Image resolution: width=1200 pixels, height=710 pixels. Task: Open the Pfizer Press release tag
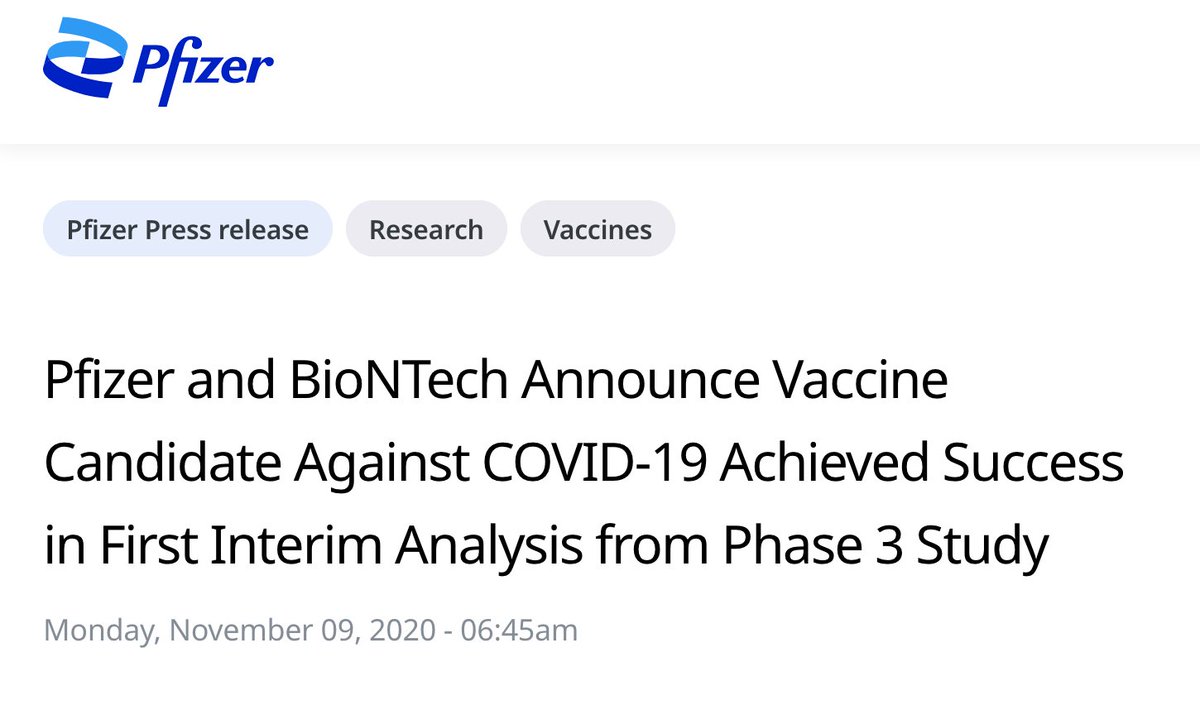click(x=187, y=229)
